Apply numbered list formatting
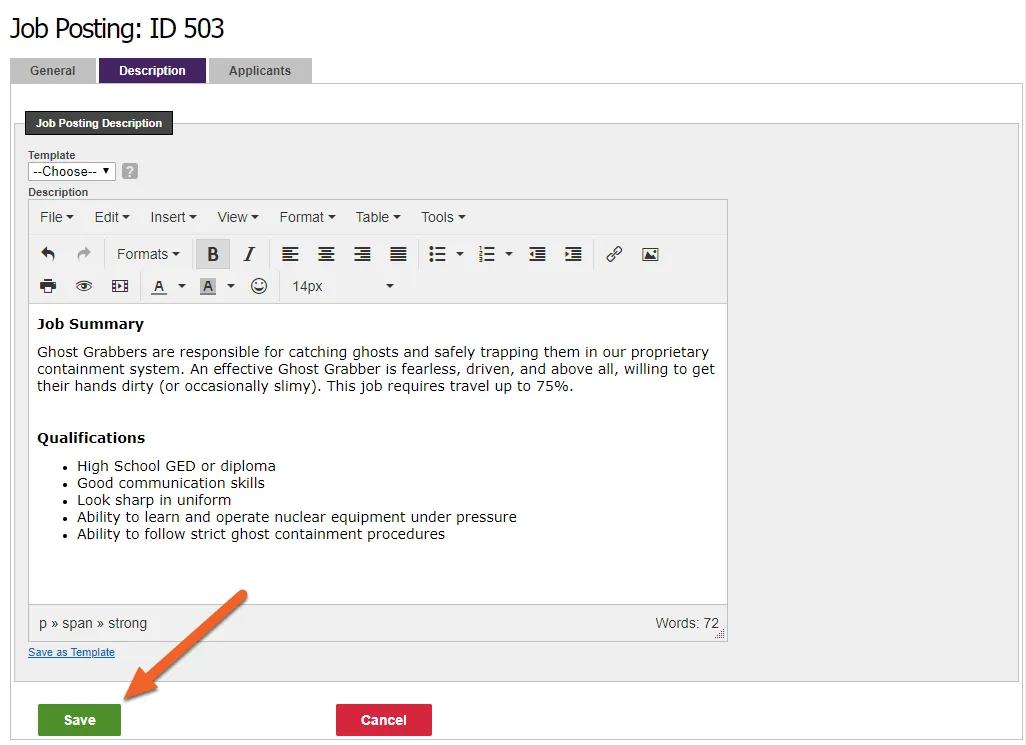The height and width of the screenshot is (745, 1026). point(486,254)
